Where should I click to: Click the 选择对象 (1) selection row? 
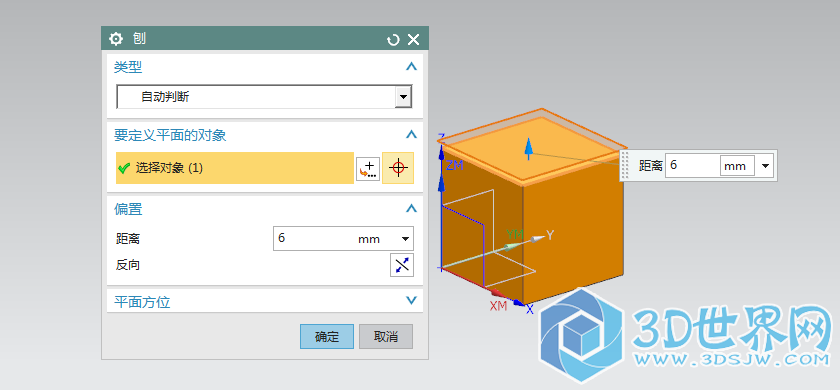(235, 168)
